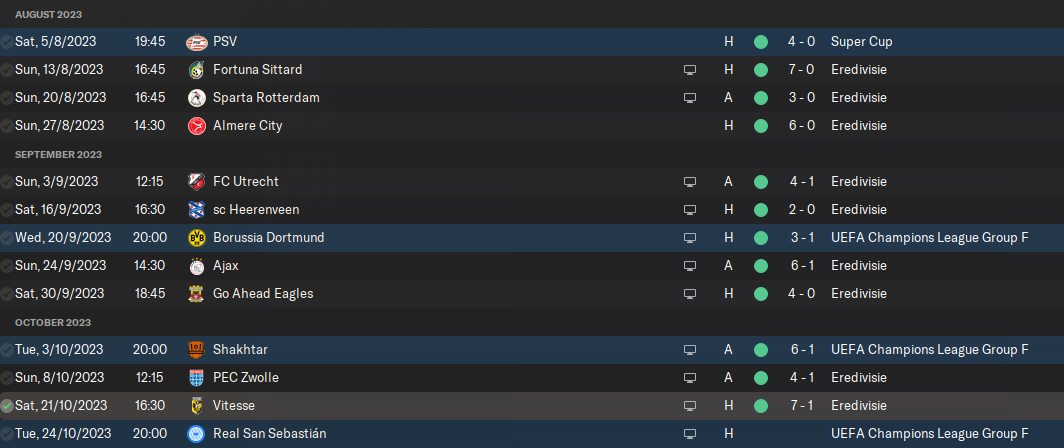Viewport: 1064px width, 448px height.
Task: Toggle green checkmark on Vitesse fixture row
Action: (7, 406)
